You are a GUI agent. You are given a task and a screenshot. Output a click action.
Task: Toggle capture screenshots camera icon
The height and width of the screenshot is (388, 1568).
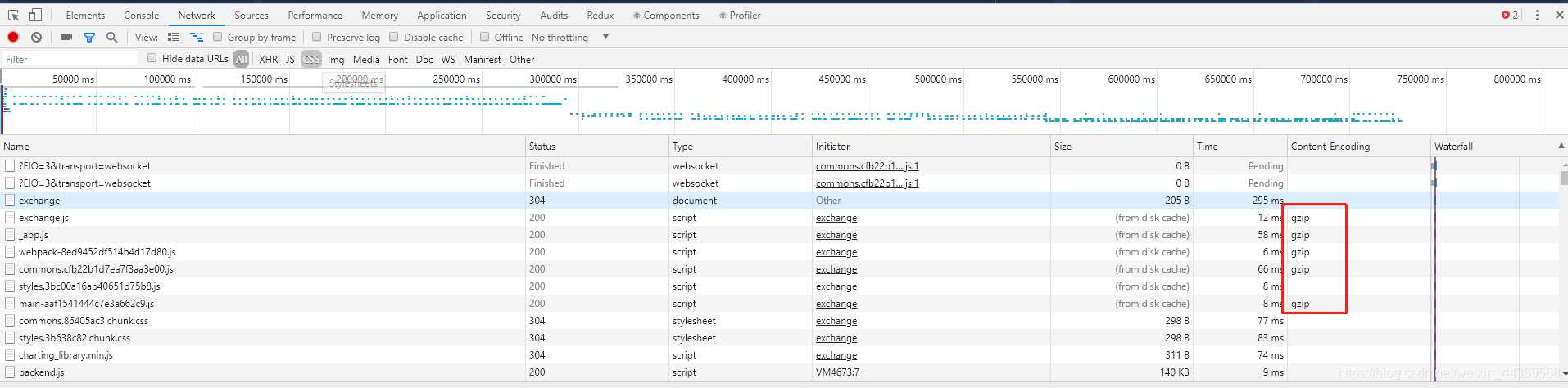point(66,37)
